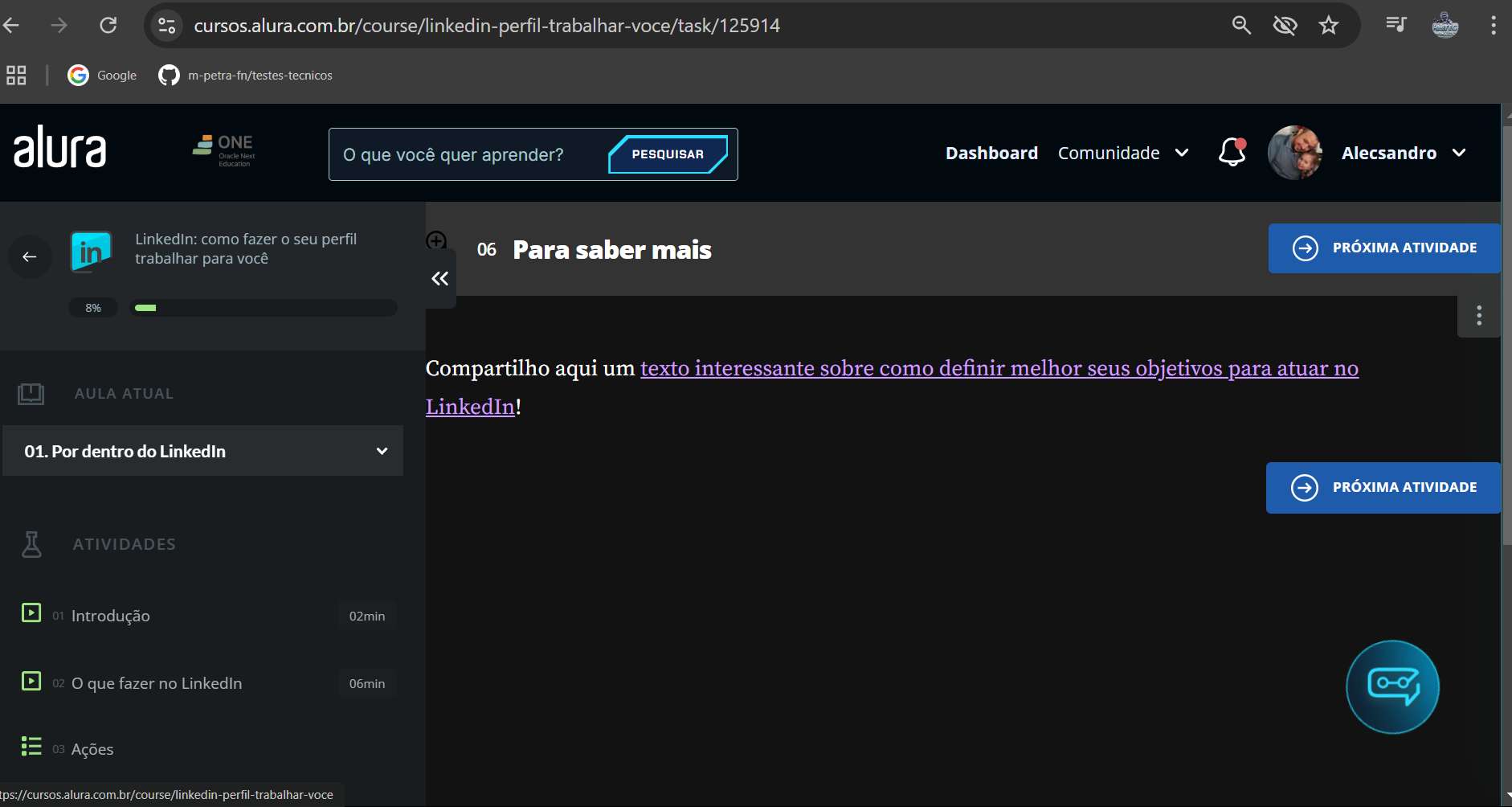
Task: Bookmark this page with the star icon
Action: point(1329,26)
